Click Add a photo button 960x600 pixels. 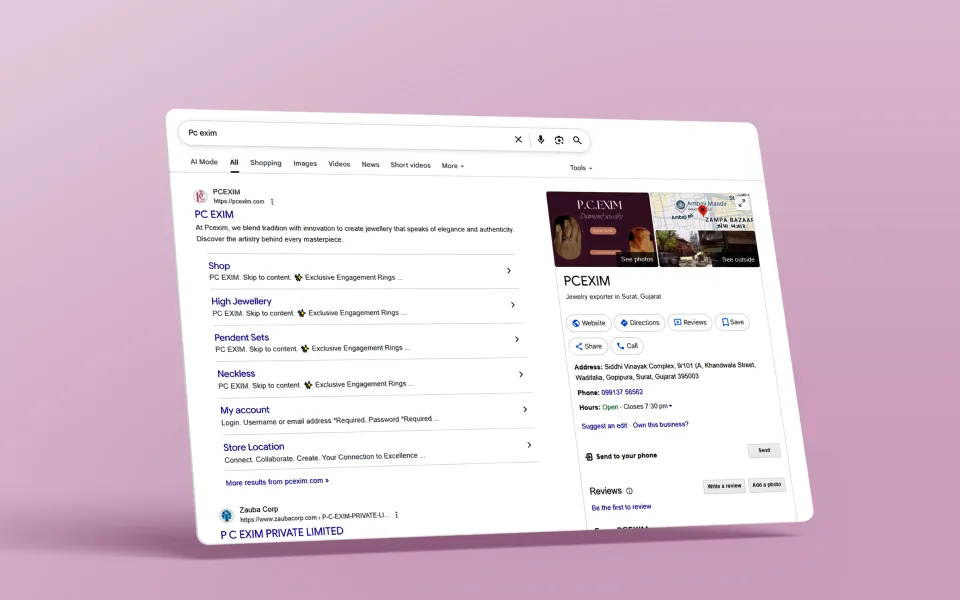click(767, 485)
